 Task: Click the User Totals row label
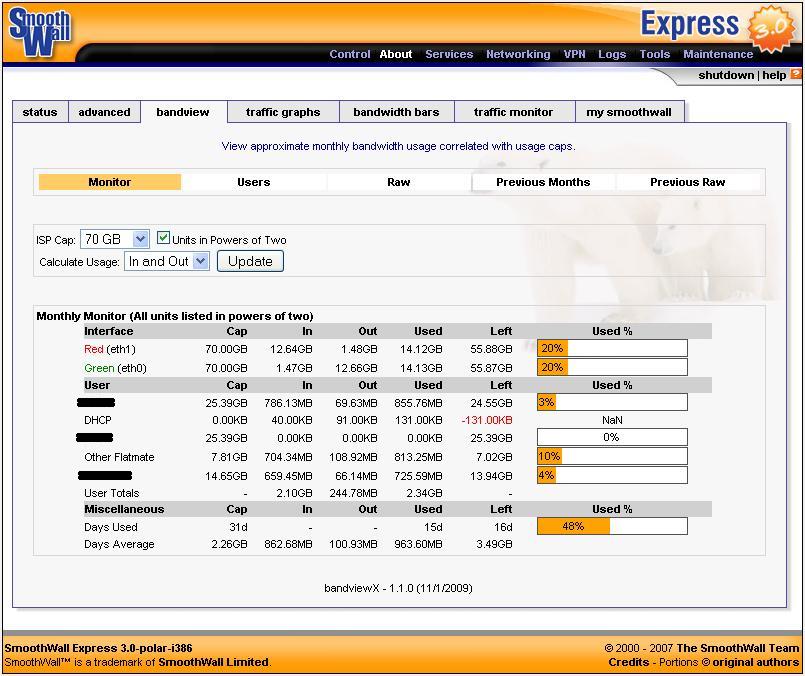coord(111,493)
